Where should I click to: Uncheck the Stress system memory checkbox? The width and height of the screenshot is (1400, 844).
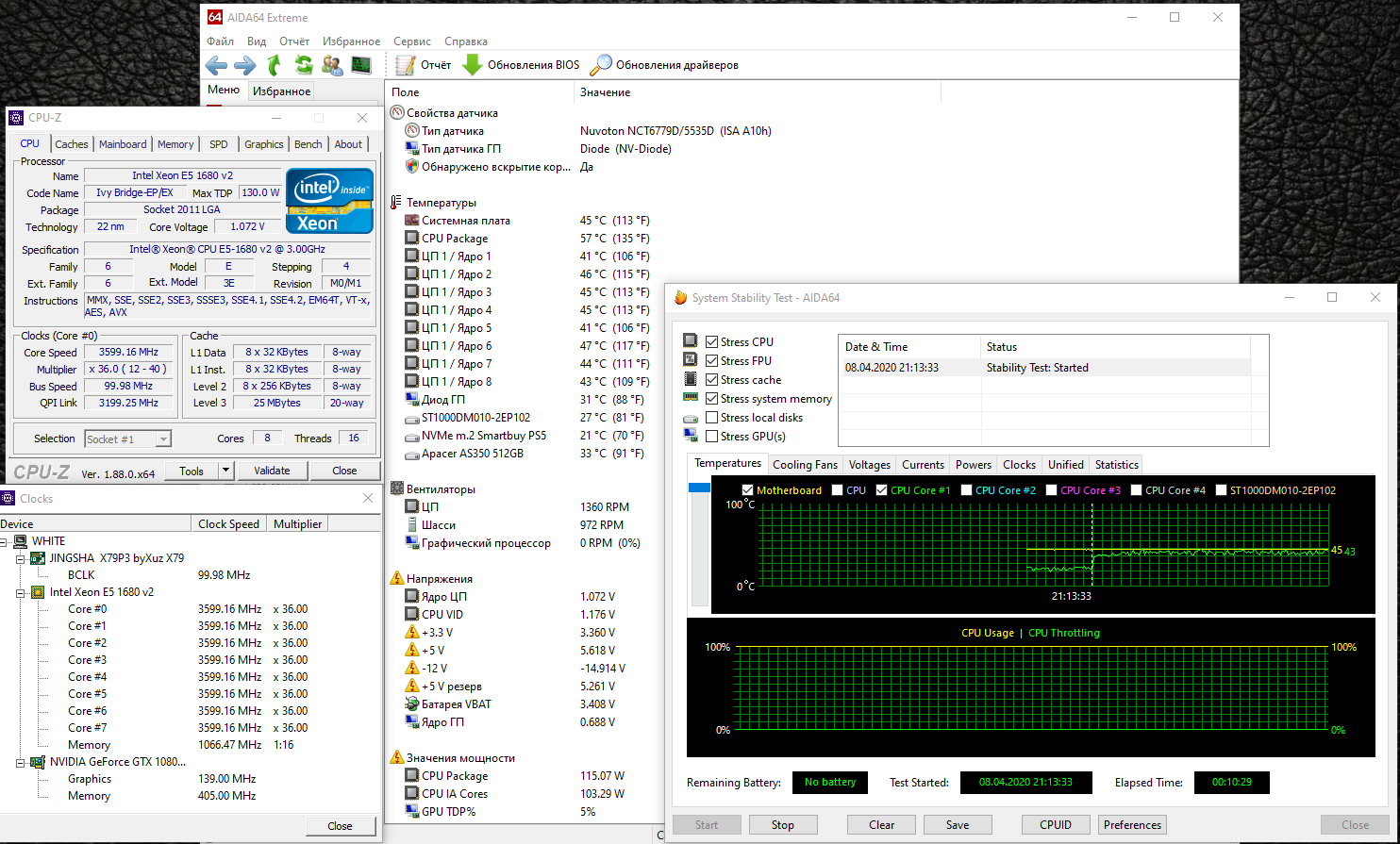(712, 399)
